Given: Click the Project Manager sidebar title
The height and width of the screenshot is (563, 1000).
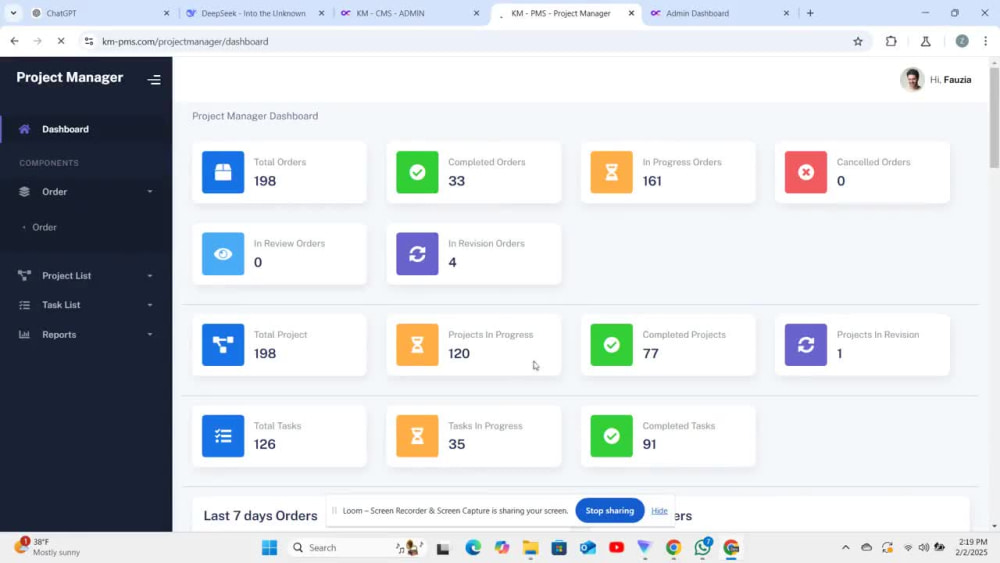Looking at the screenshot, I should tap(70, 77).
